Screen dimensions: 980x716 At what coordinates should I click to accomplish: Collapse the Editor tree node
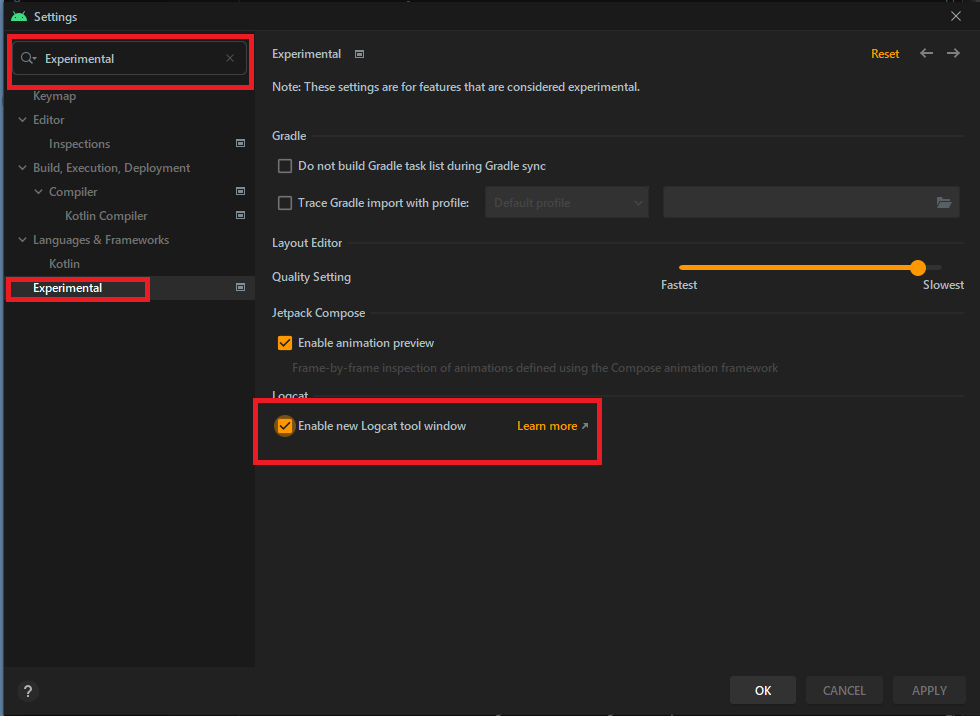point(22,119)
